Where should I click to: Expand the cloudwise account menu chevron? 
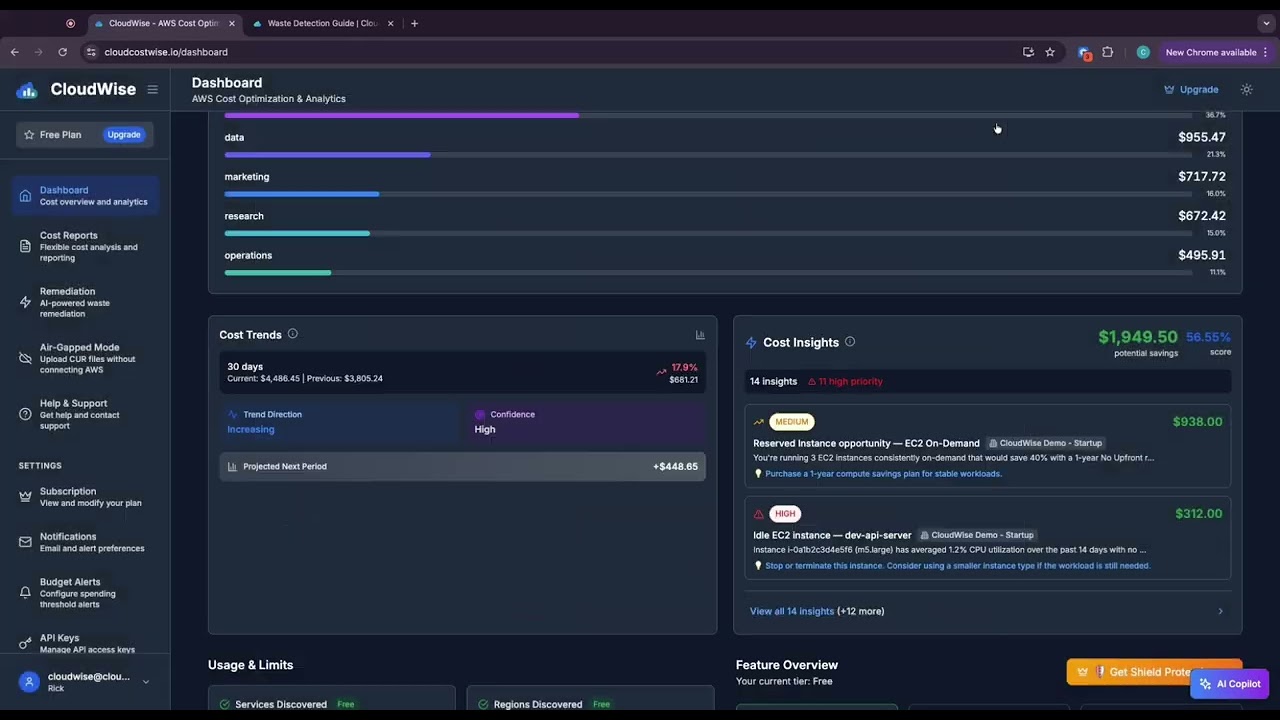point(146,682)
